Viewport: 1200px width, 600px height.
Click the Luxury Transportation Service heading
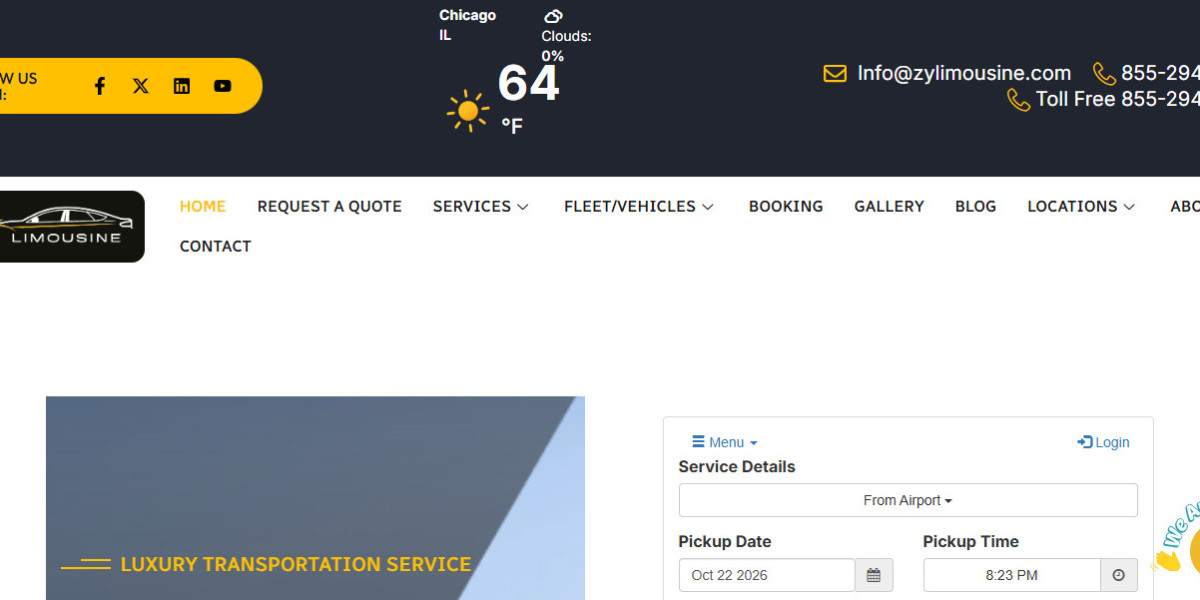(296, 564)
